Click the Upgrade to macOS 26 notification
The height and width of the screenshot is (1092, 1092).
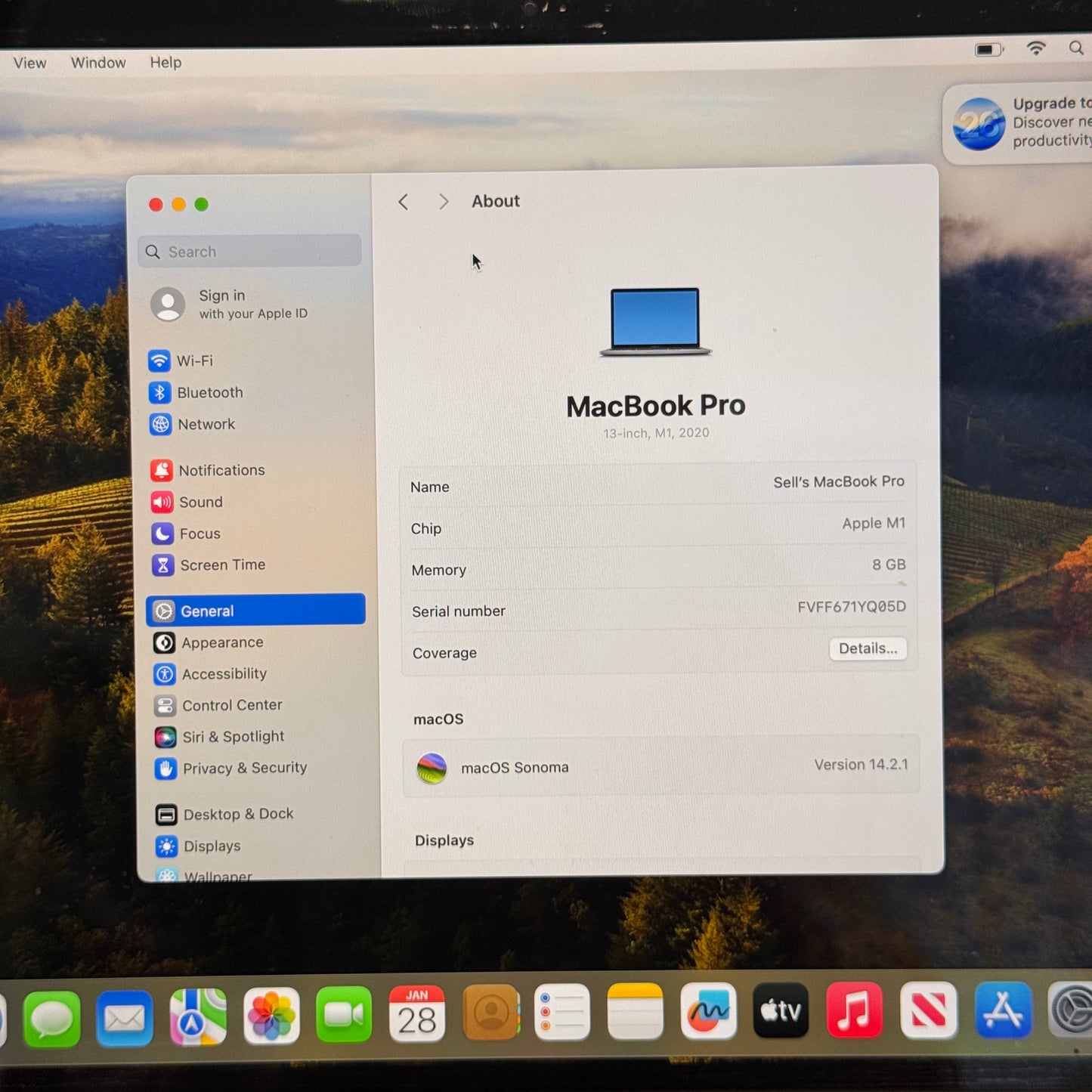coord(1017,123)
